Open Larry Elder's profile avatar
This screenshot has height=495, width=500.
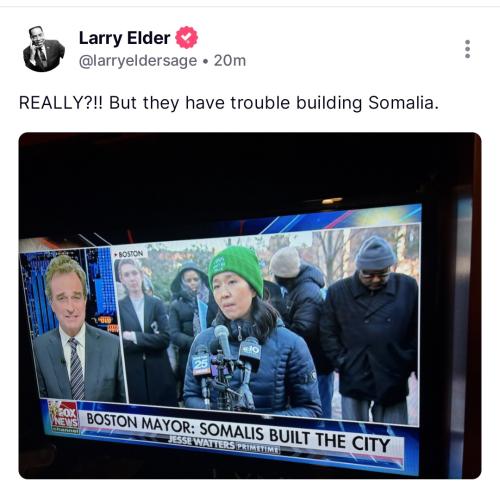tap(44, 49)
